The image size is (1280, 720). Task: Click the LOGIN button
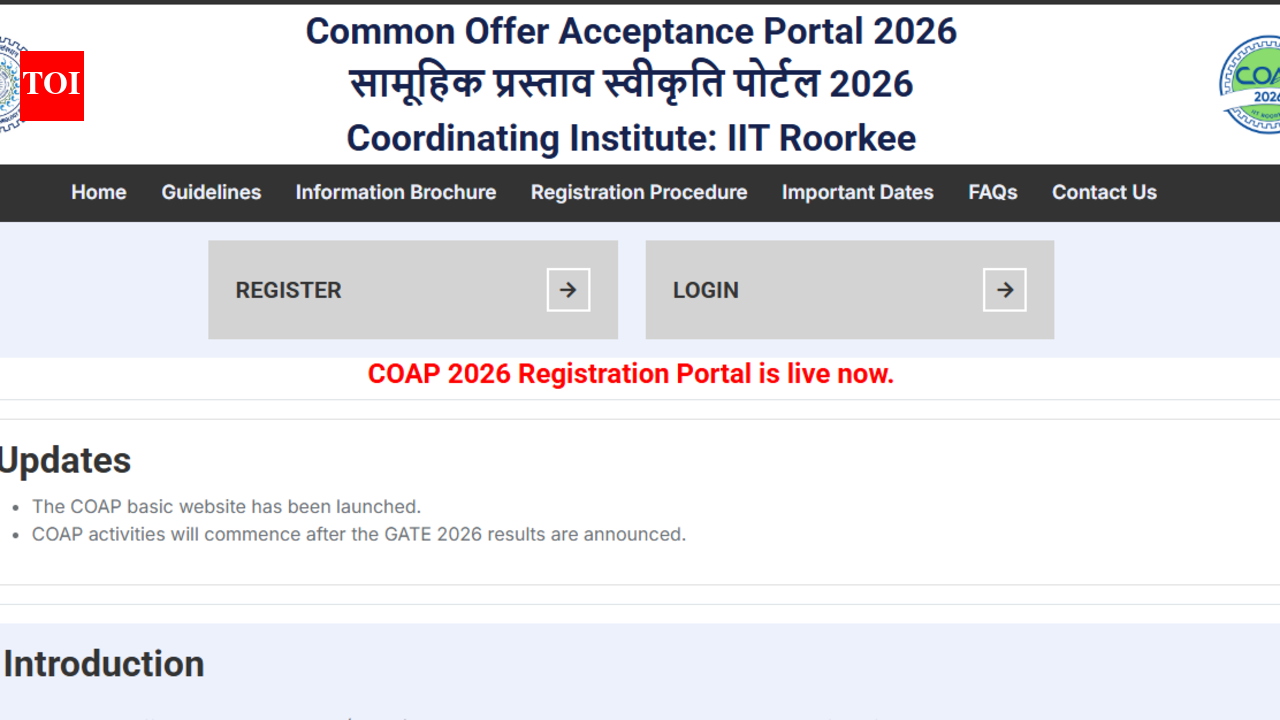[x=849, y=290]
